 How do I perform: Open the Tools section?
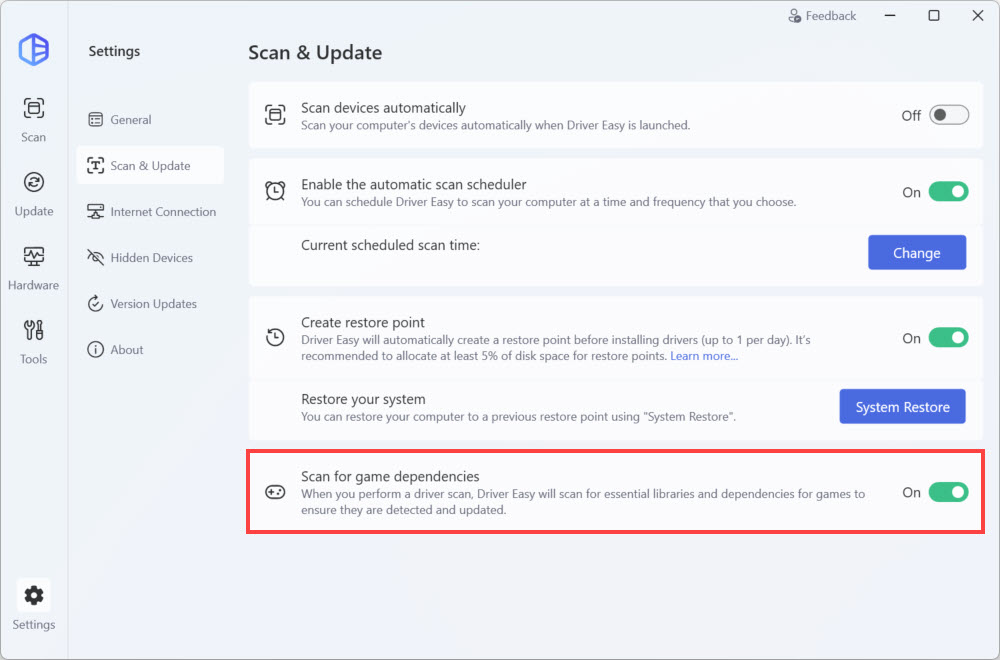[x=34, y=341]
